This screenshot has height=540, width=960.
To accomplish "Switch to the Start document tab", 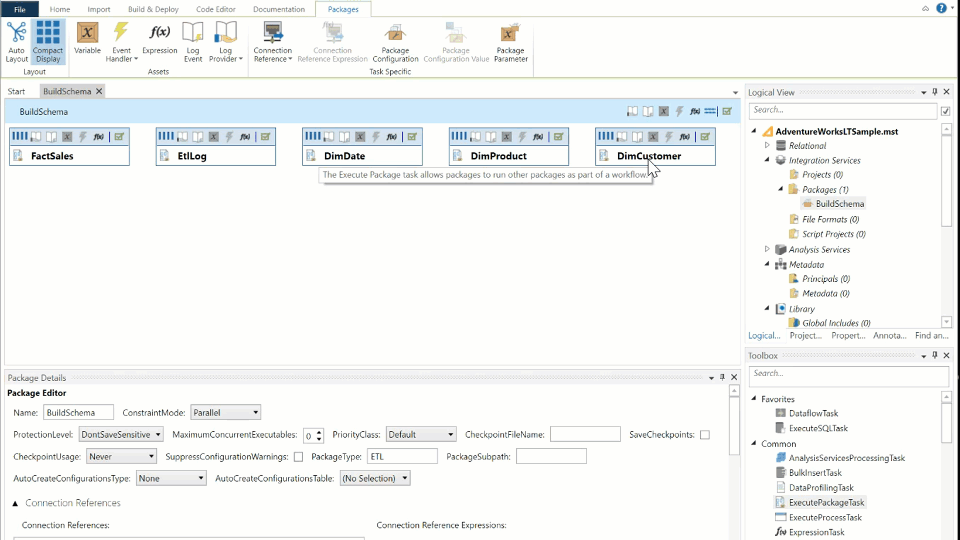I will 17,91.
